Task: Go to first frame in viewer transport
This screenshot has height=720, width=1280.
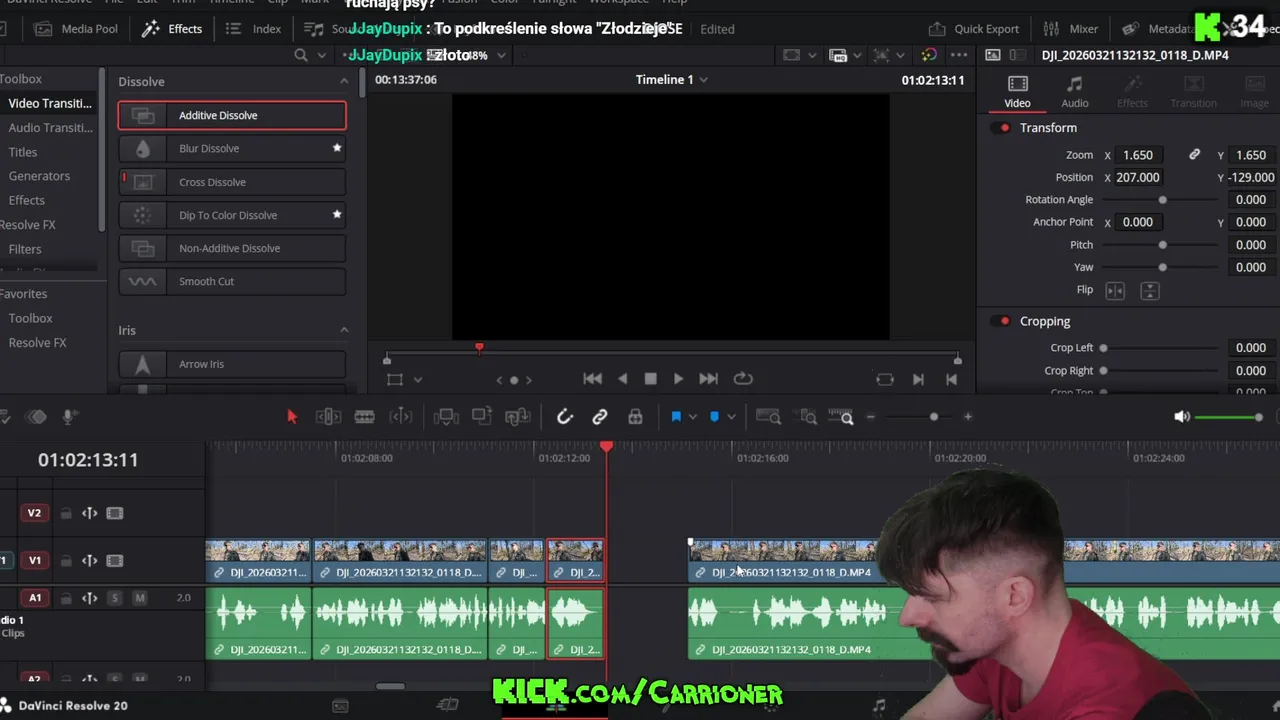Action: click(x=593, y=379)
